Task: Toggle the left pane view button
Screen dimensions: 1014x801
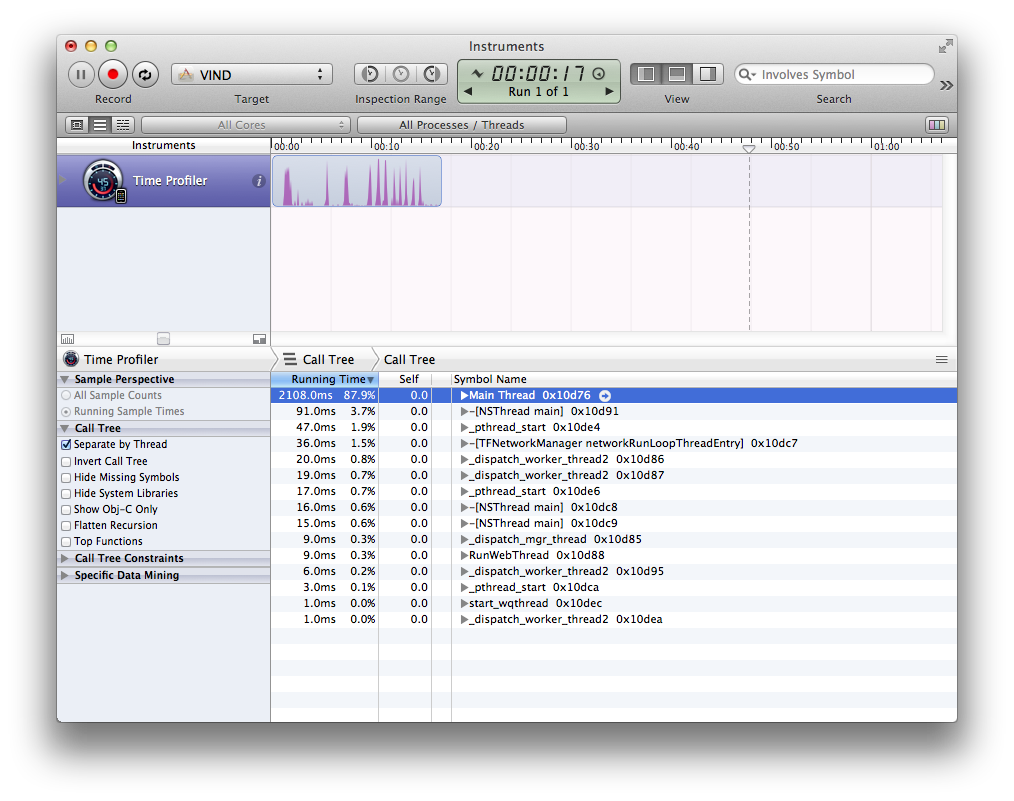Action: point(645,74)
